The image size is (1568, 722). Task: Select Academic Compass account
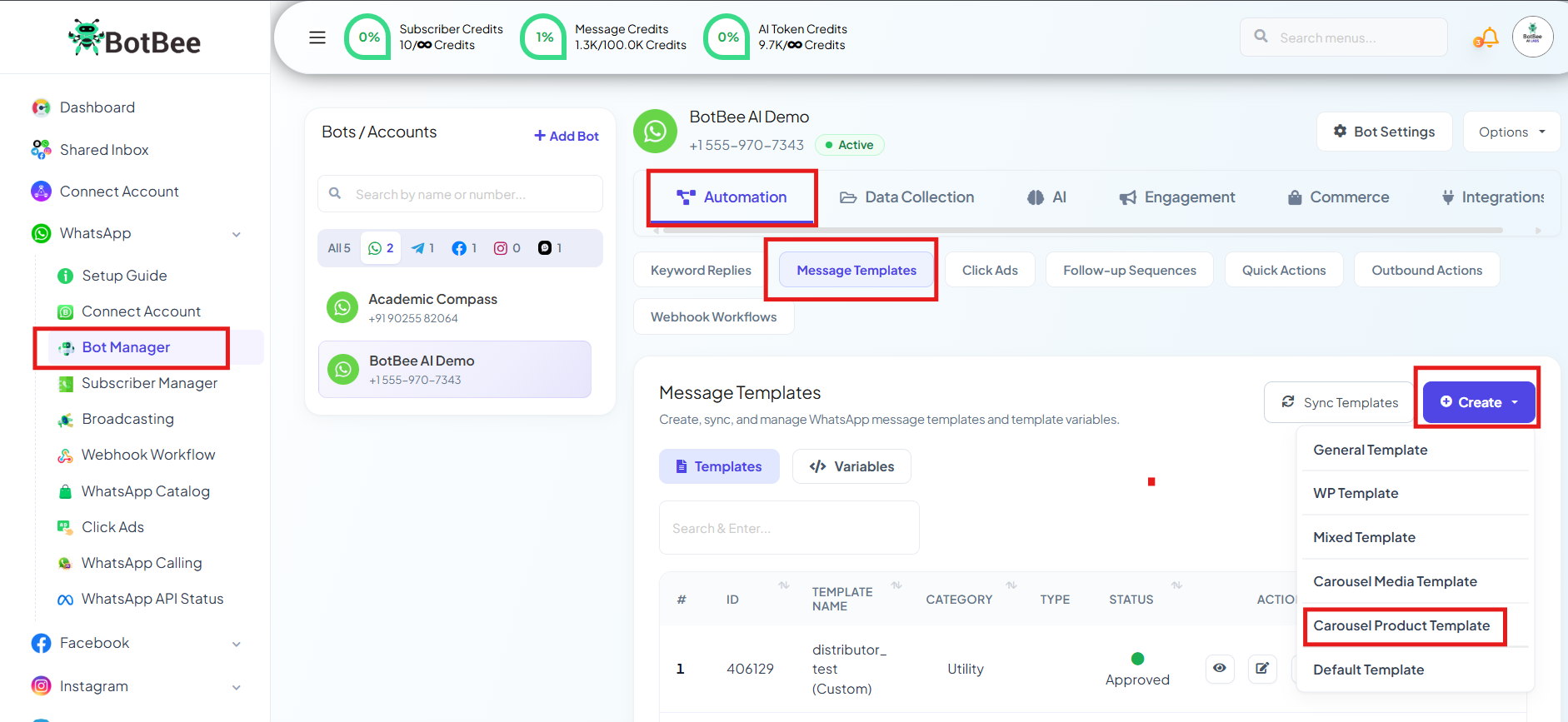coord(455,308)
